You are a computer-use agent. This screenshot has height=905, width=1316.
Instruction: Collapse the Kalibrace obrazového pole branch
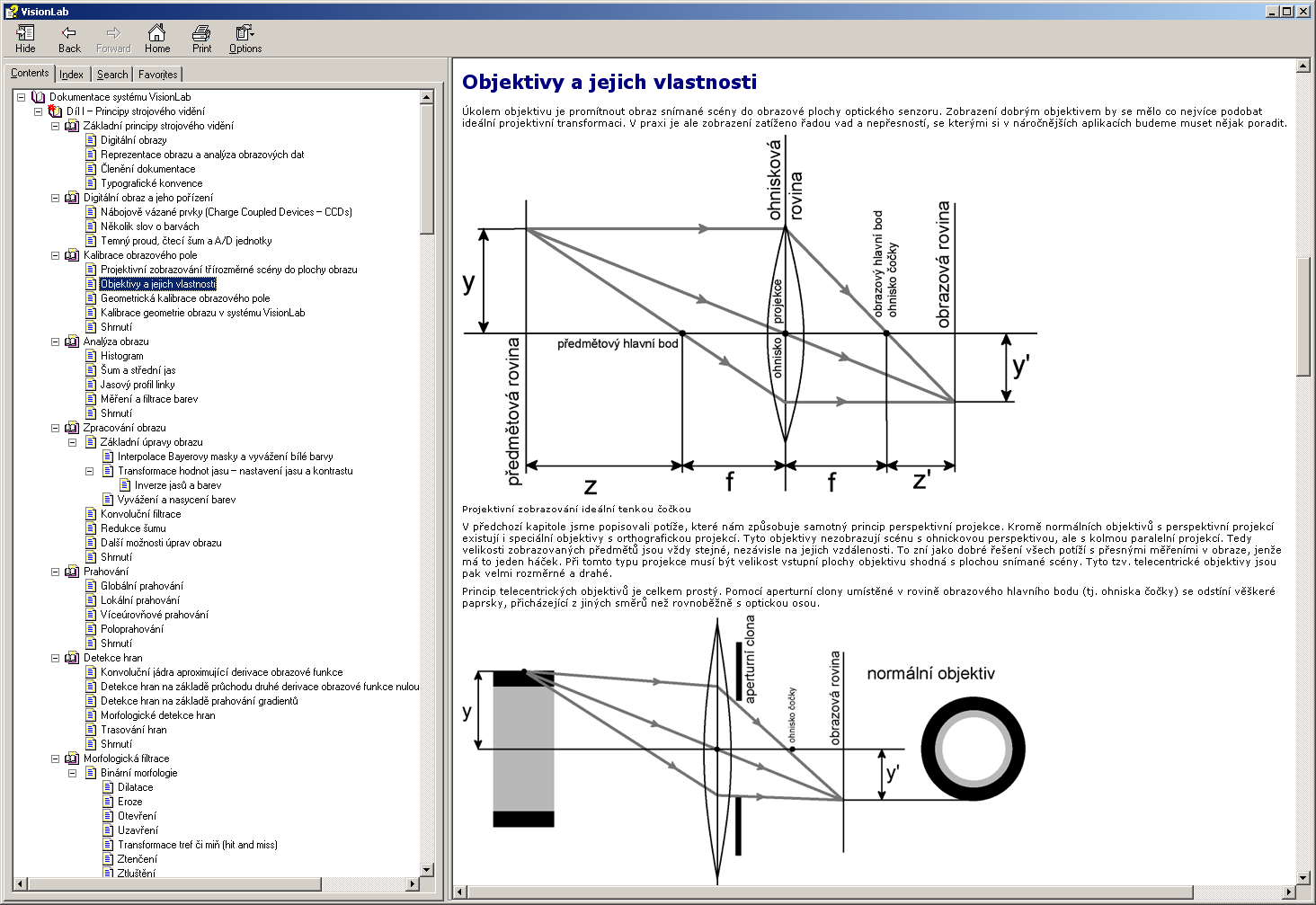point(55,255)
